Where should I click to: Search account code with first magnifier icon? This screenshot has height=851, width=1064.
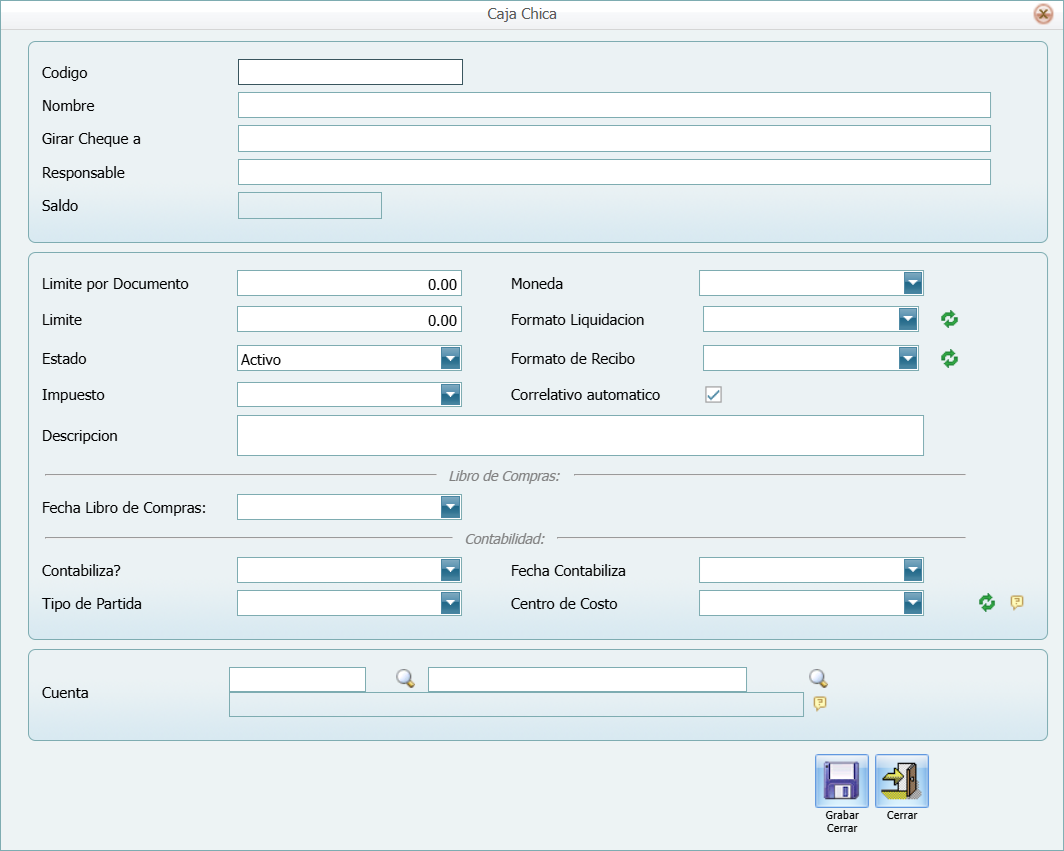tap(405, 679)
